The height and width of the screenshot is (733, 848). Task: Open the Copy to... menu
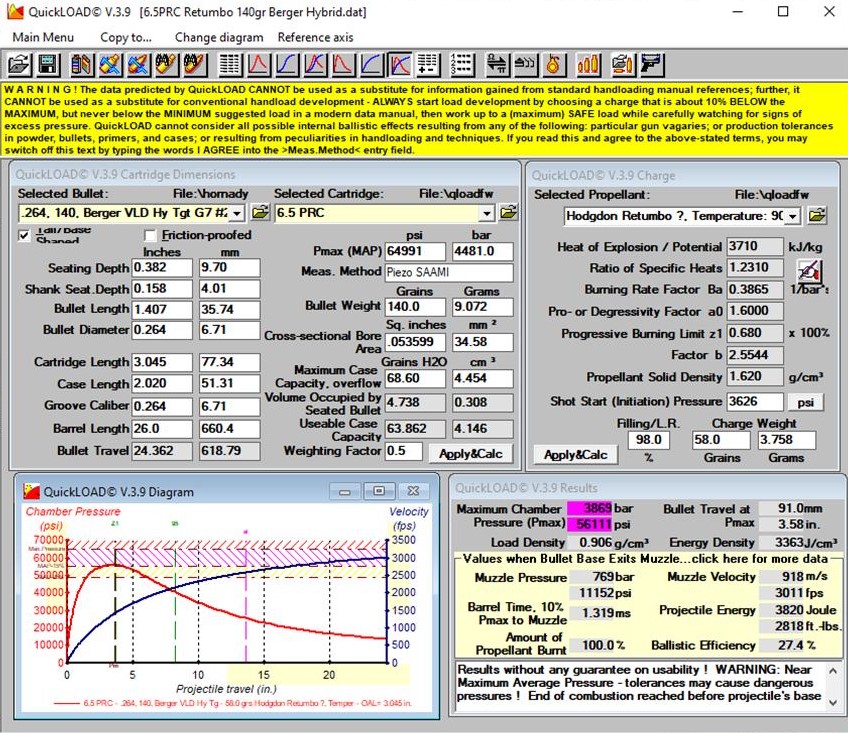pos(126,37)
